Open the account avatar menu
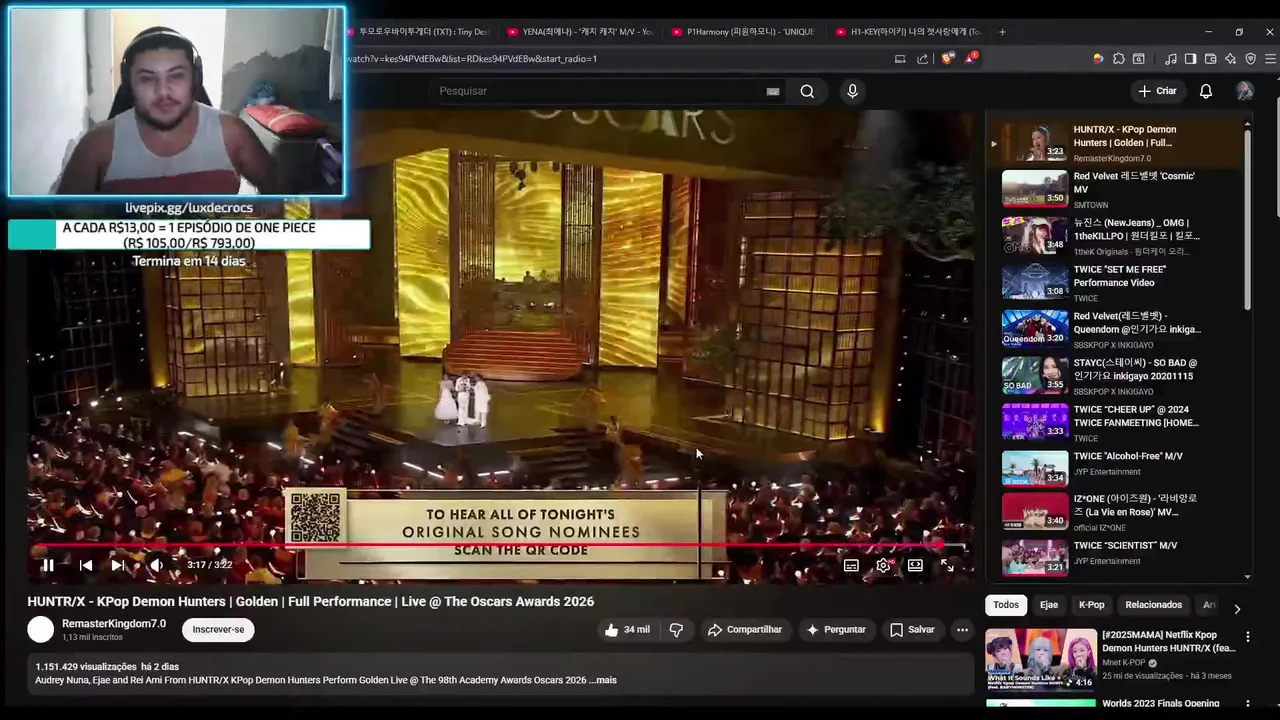This screenshot has width=1280, height=720. [x=1245, y=91]
